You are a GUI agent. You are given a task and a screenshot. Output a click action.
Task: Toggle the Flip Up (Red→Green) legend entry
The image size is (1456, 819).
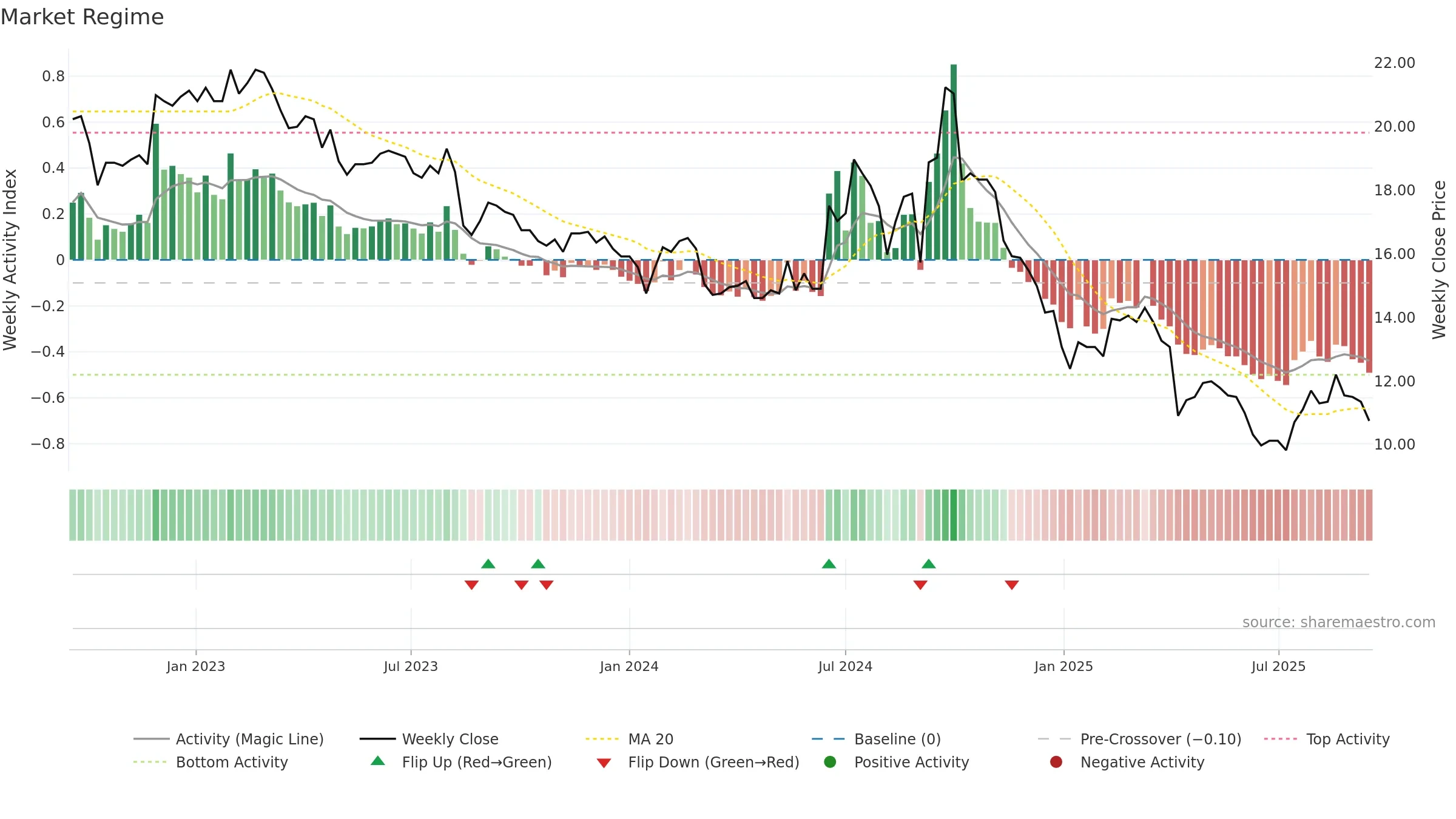461,762
